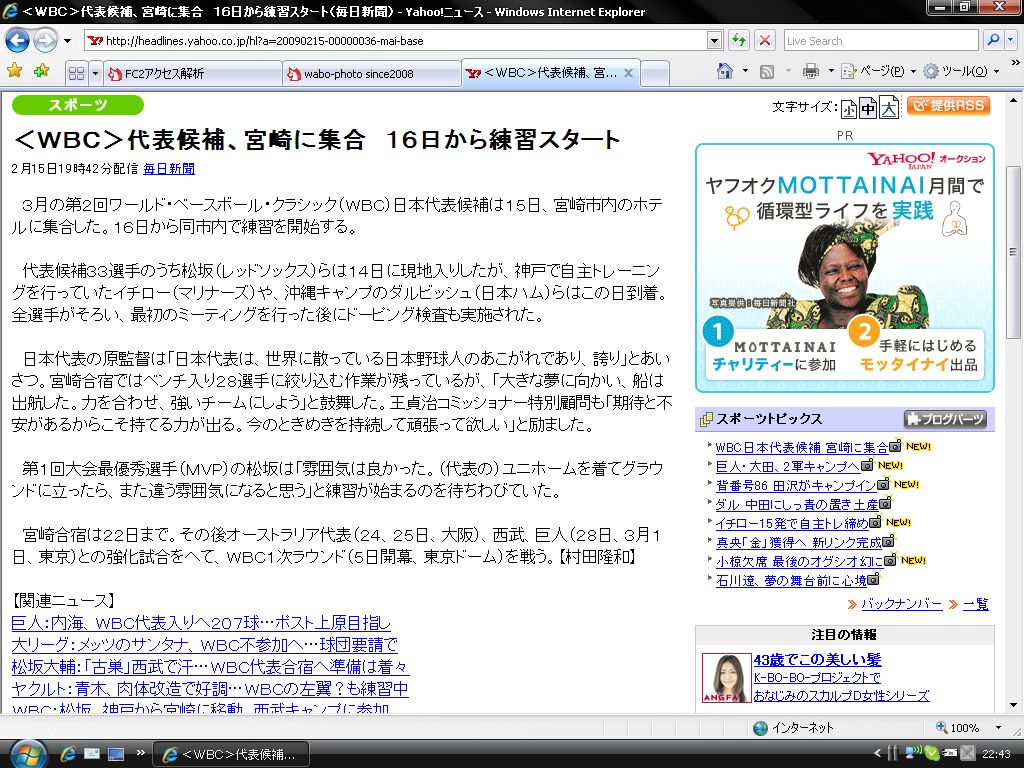Switch to the wabo-photo since2008 tab
1024x768 pixels.
pyautogui.click(x=372, y=73)
